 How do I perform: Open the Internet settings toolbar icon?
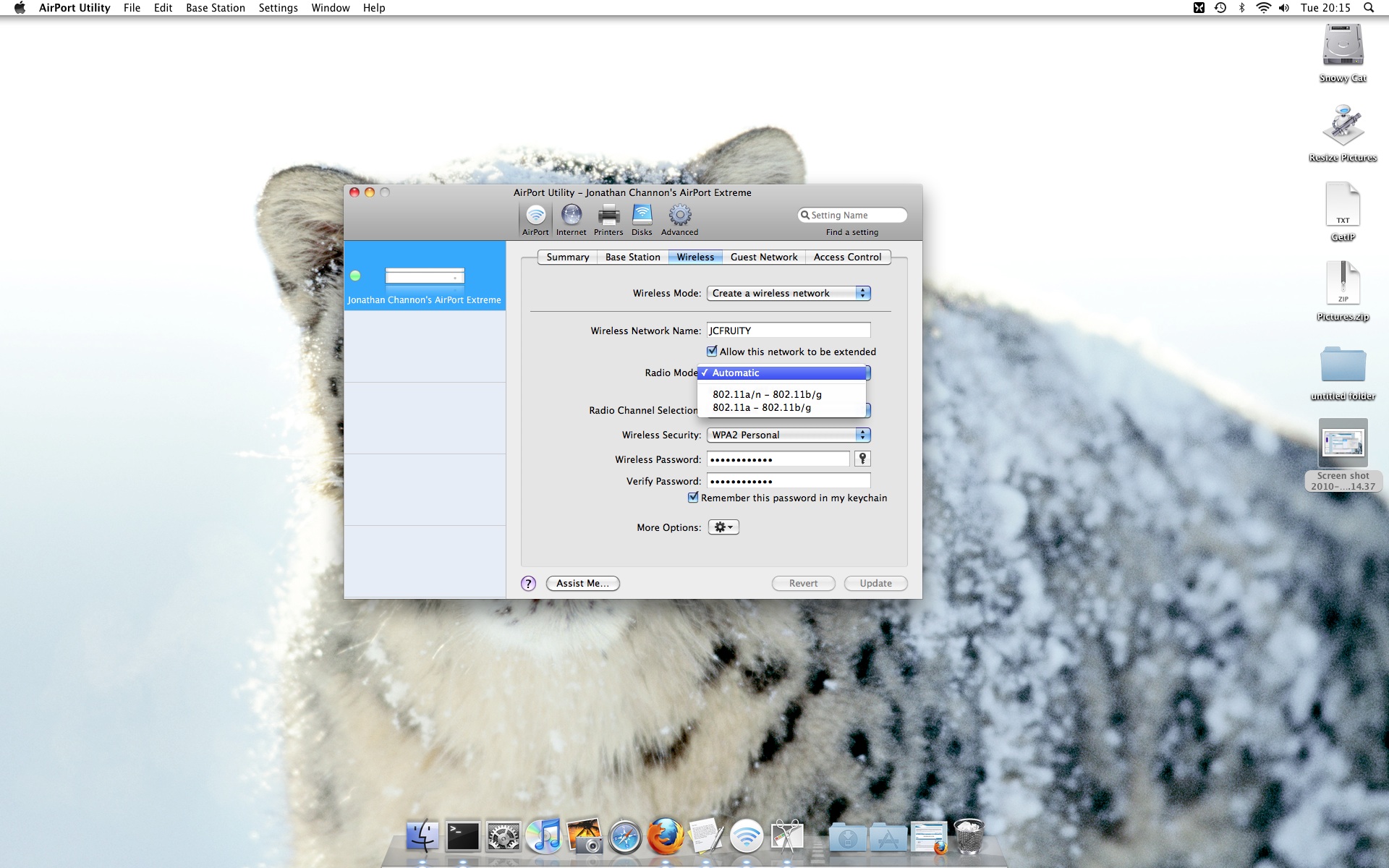(x=571, y=219)
